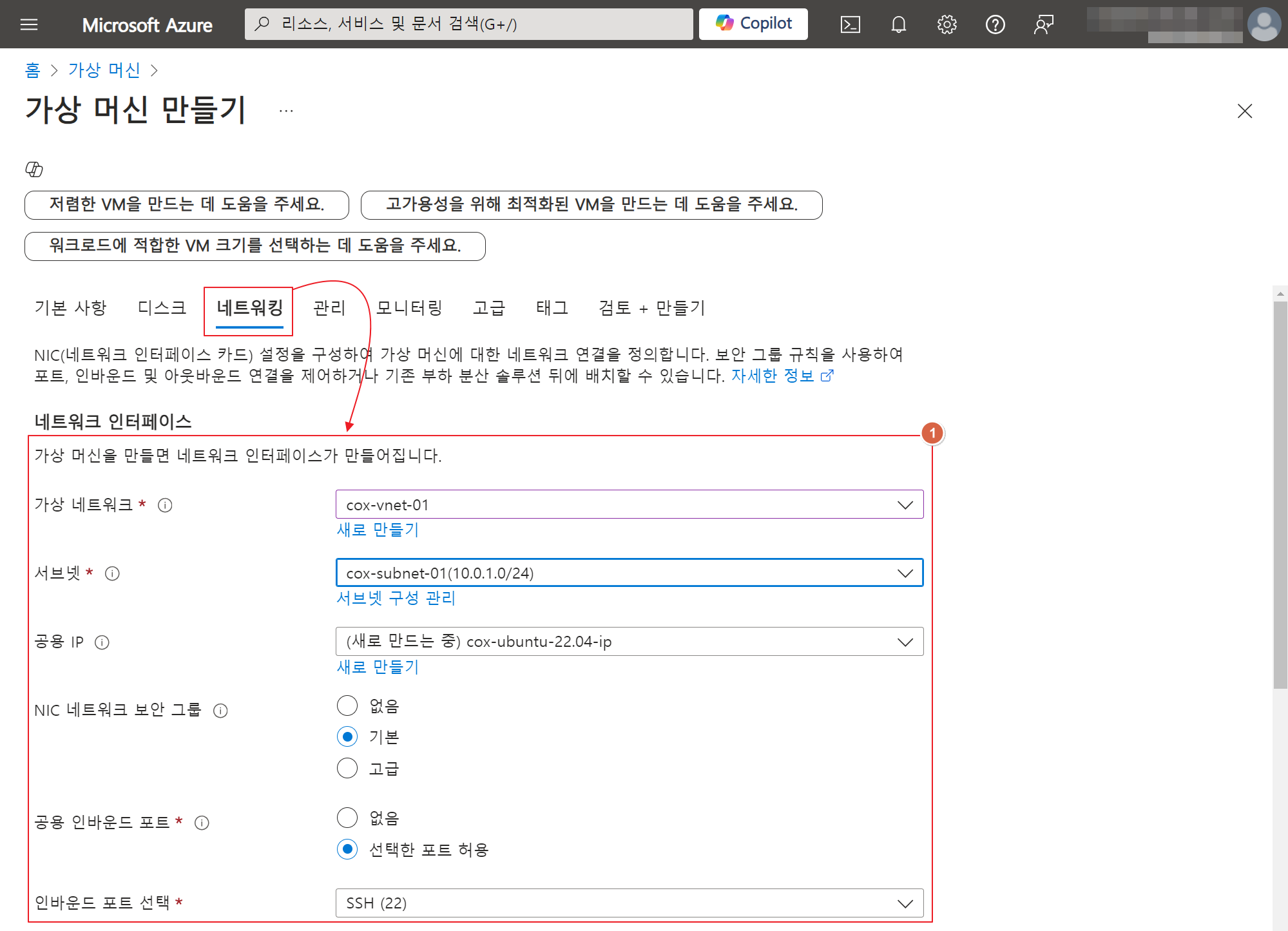The image size is (1288, 931).
Task: Select 없음 for 공용 인바운드 포트
Action: click(347, 818)
